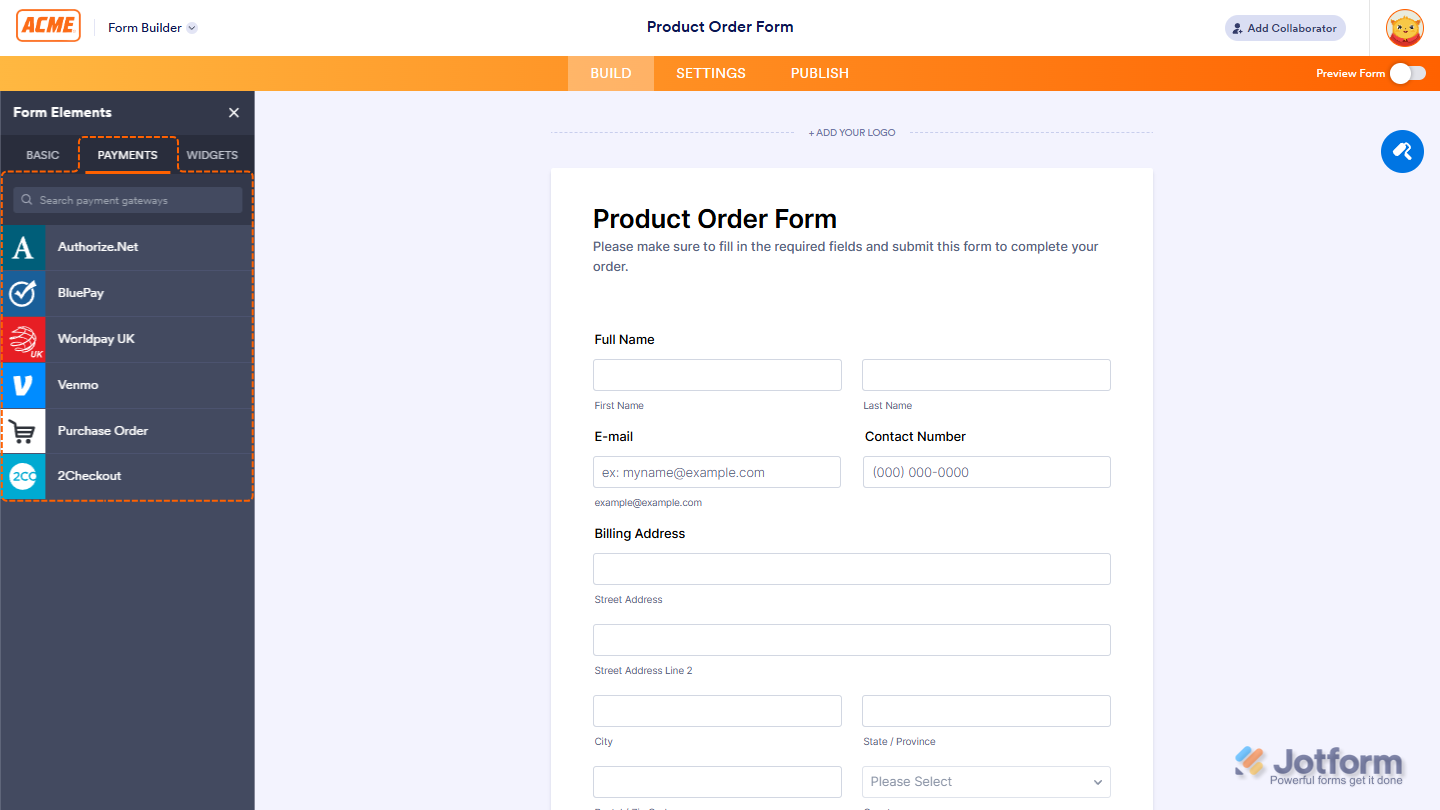Screen dimensions: 1440x810
Task: Click the Add Your Logo link
Action: point(852,132)
